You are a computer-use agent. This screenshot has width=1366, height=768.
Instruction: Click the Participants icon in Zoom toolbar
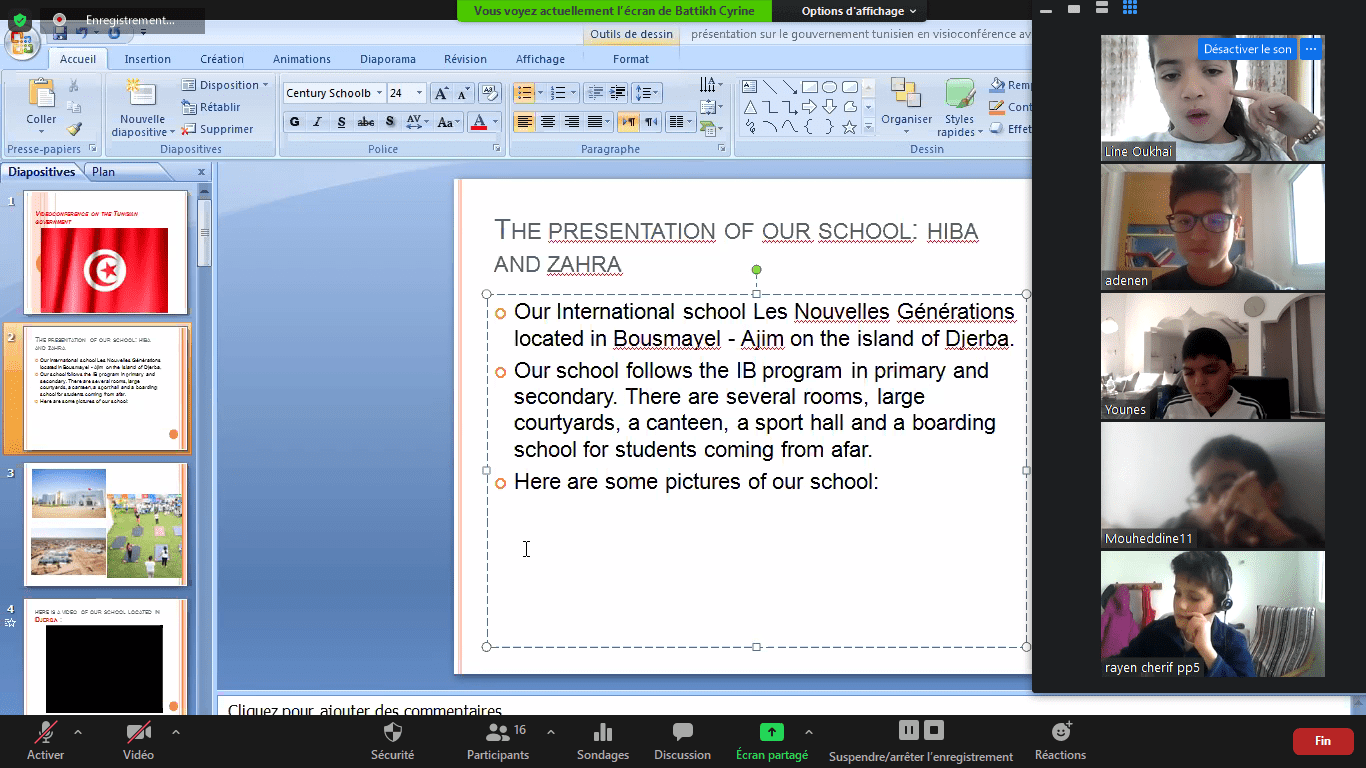[497, 733]
